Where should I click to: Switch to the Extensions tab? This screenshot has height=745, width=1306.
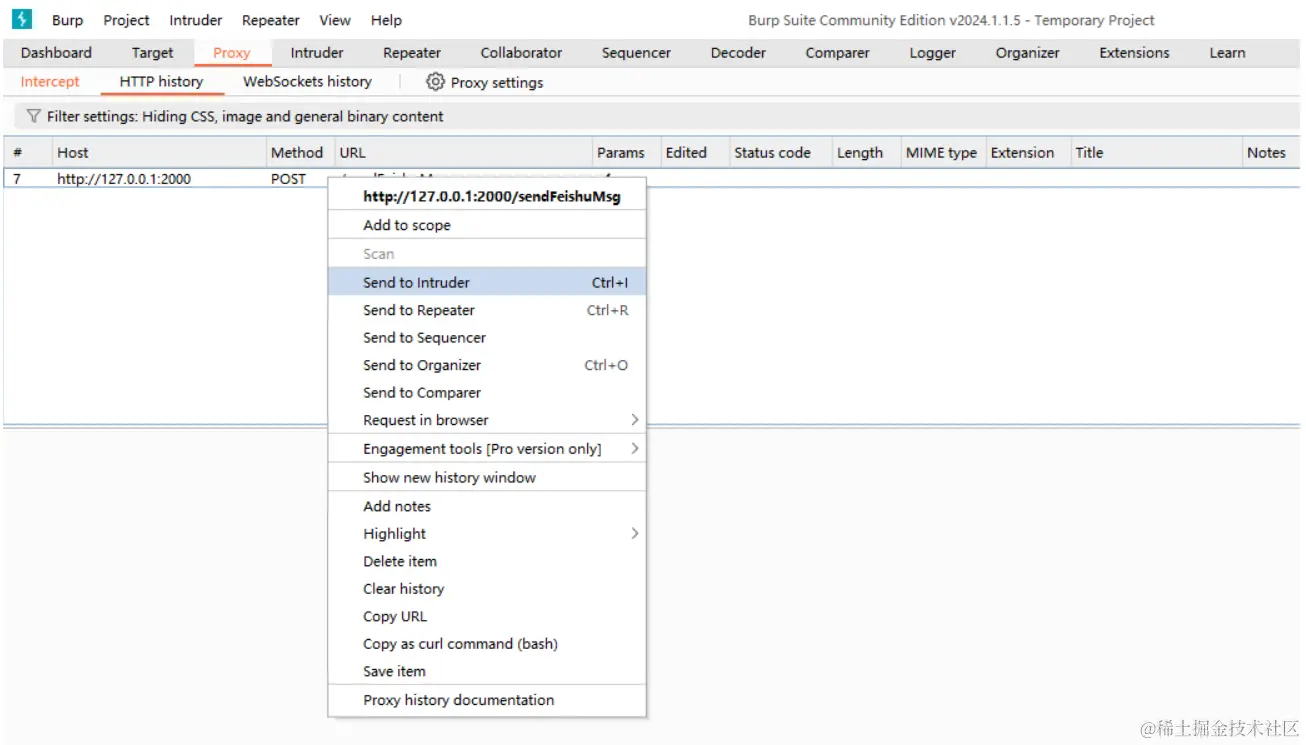pos(1134,53)
